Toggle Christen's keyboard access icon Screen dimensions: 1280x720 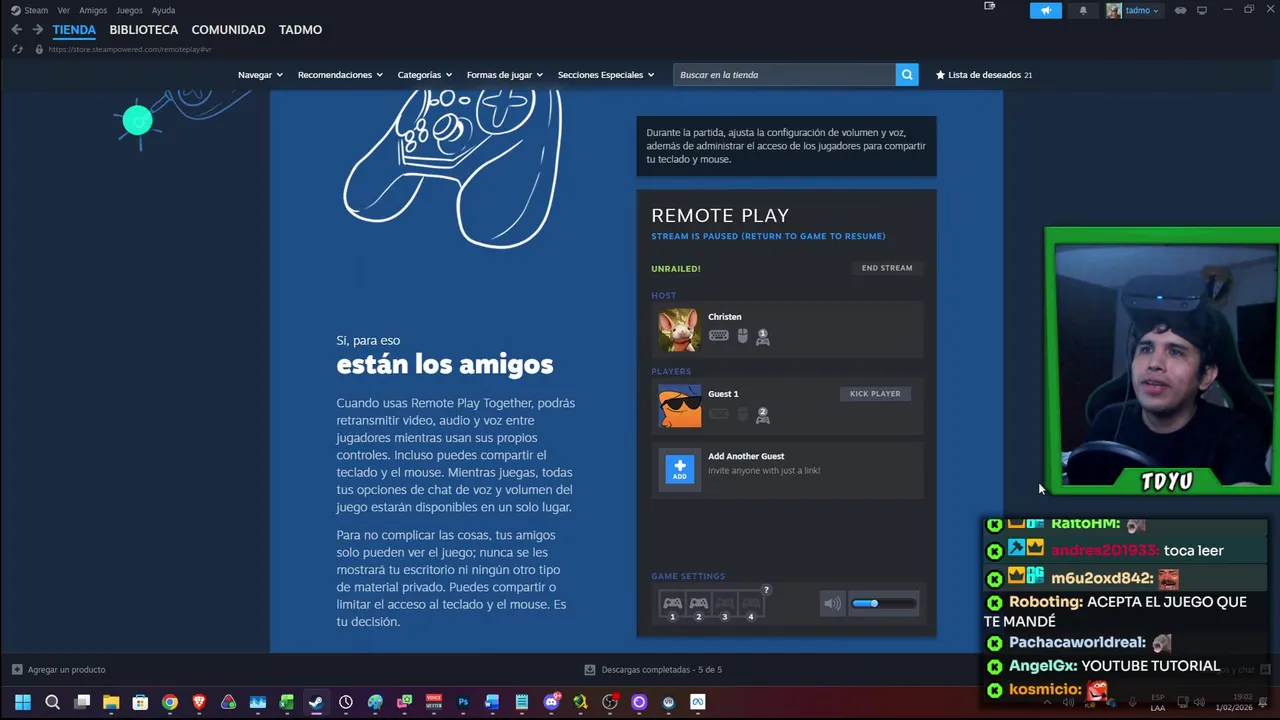tap(718, 336)
